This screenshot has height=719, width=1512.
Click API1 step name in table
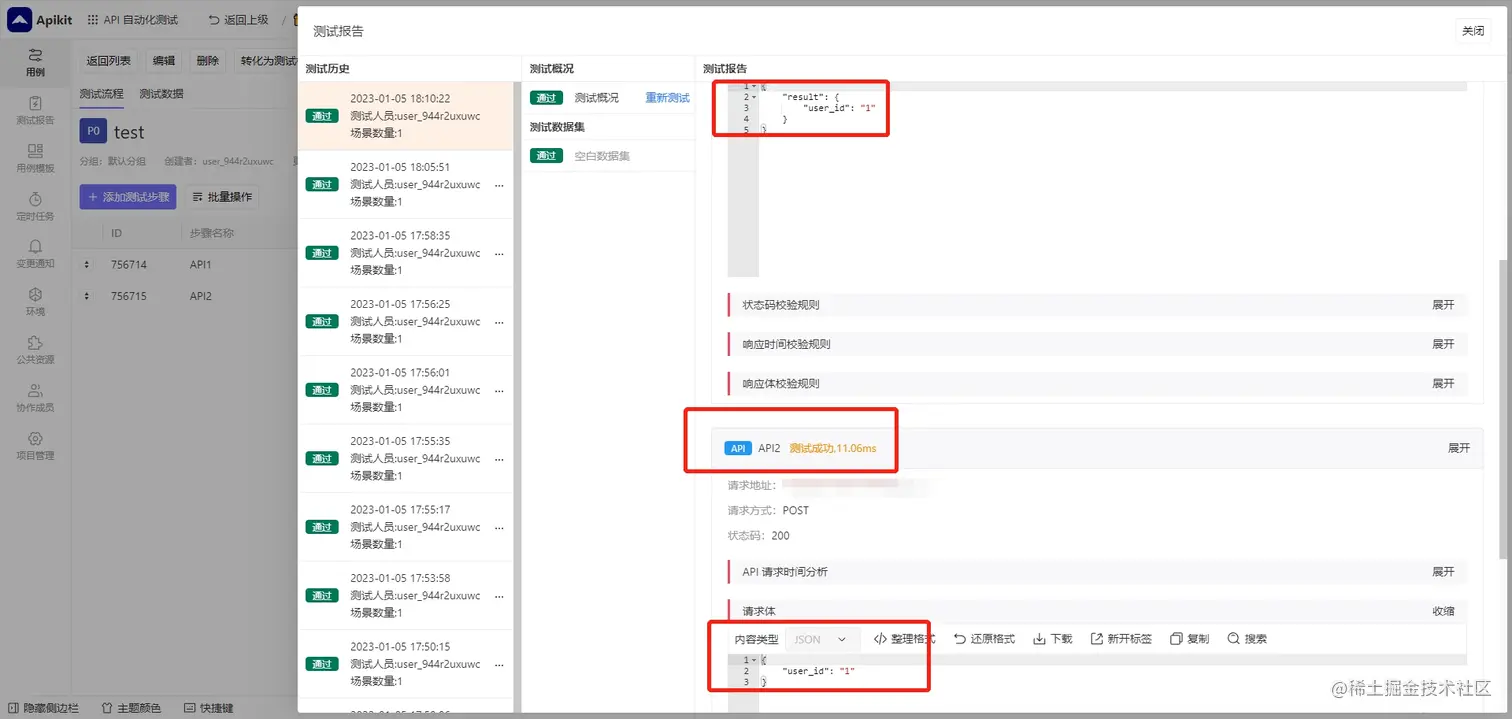(x=200, y=265)
